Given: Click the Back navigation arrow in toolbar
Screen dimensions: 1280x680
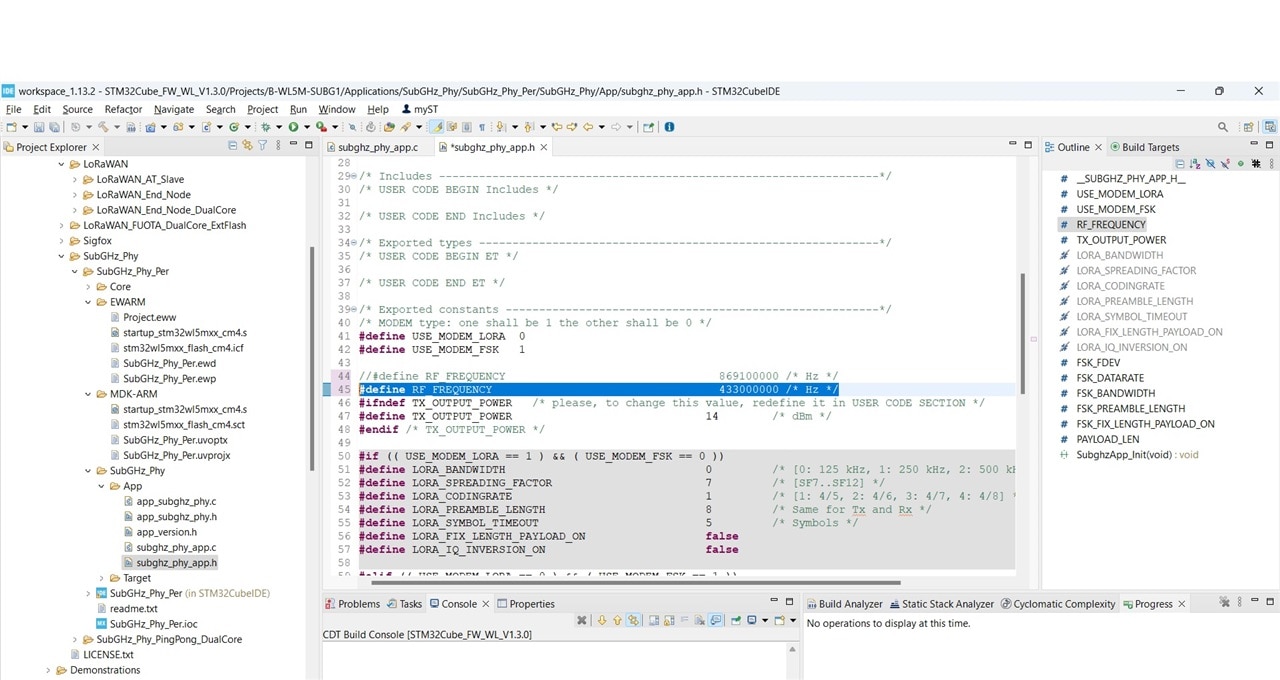Looking at the screenshot, I should pyautogui.click(x=588, y=127).
